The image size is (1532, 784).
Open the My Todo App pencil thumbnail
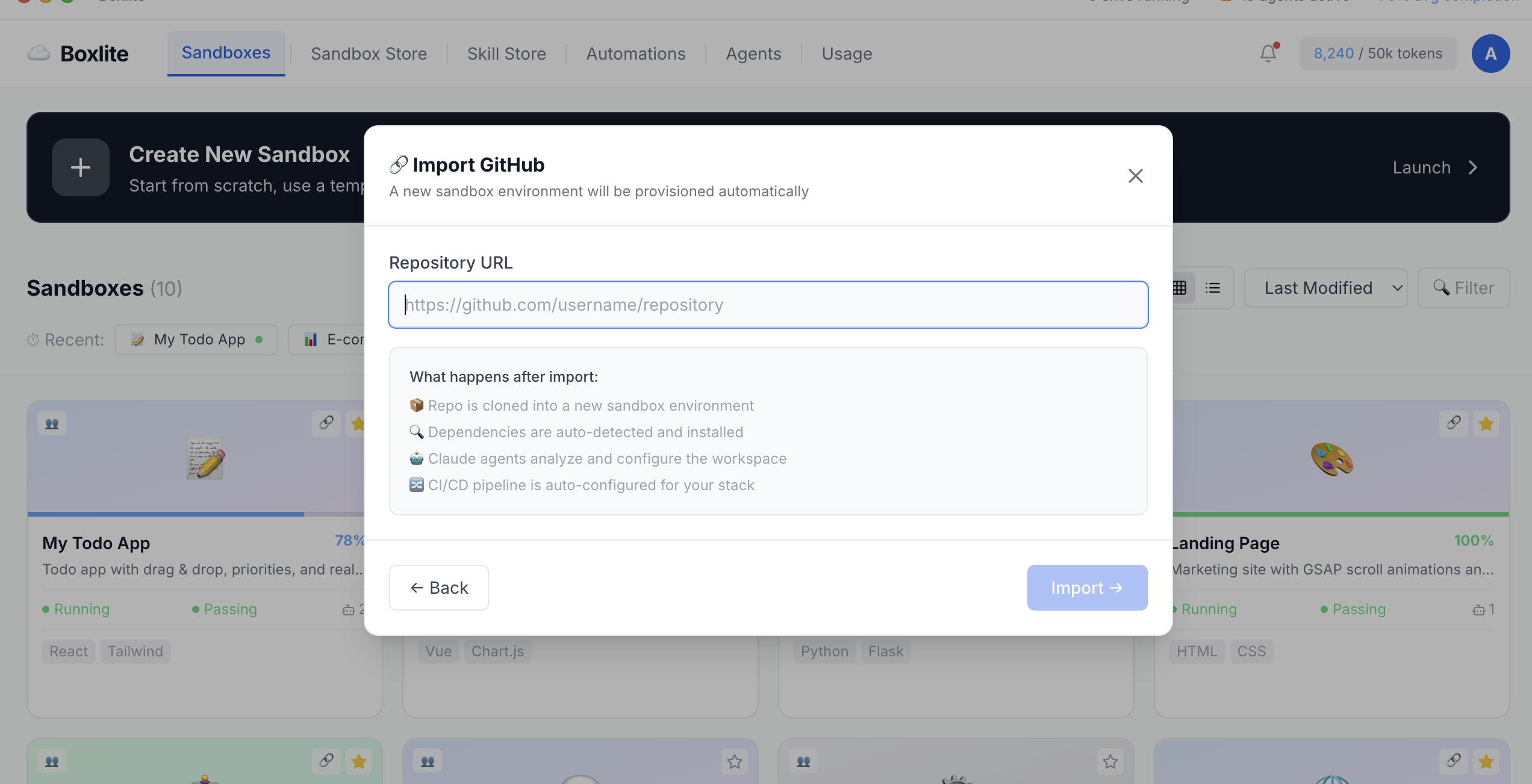(x=205, y=459)
